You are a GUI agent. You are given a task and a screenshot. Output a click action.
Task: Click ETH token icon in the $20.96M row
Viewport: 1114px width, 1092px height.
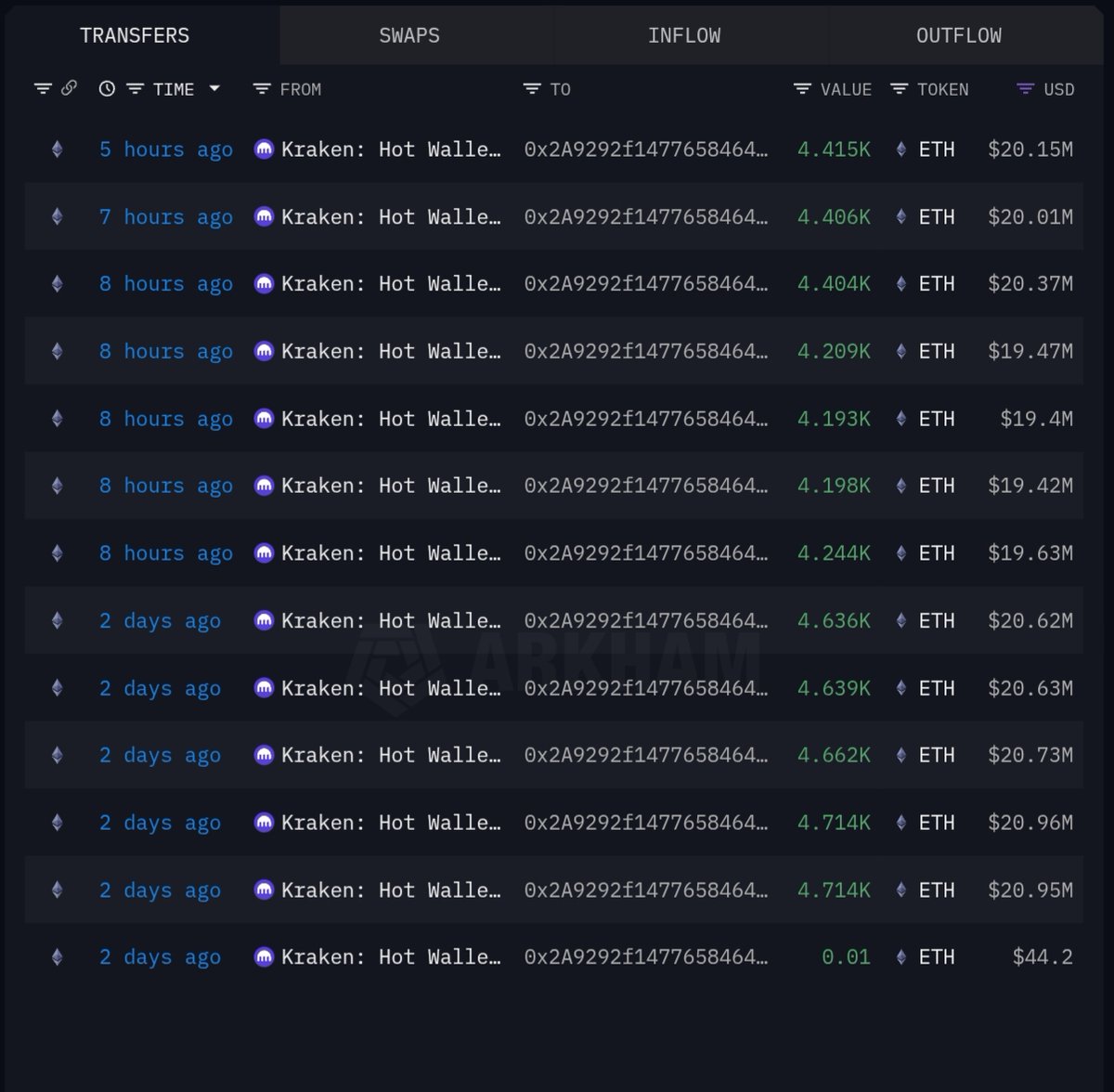(900, 823)
